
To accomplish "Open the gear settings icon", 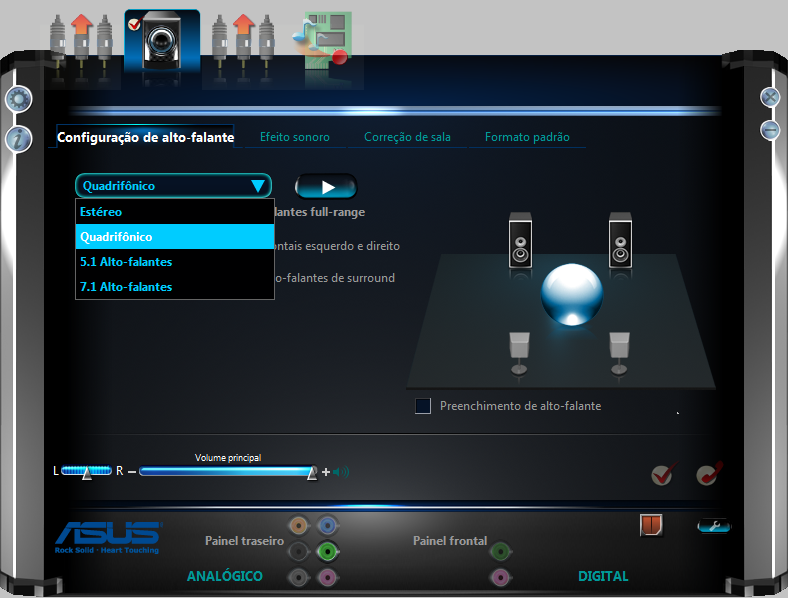I will (x=19, y=99).
